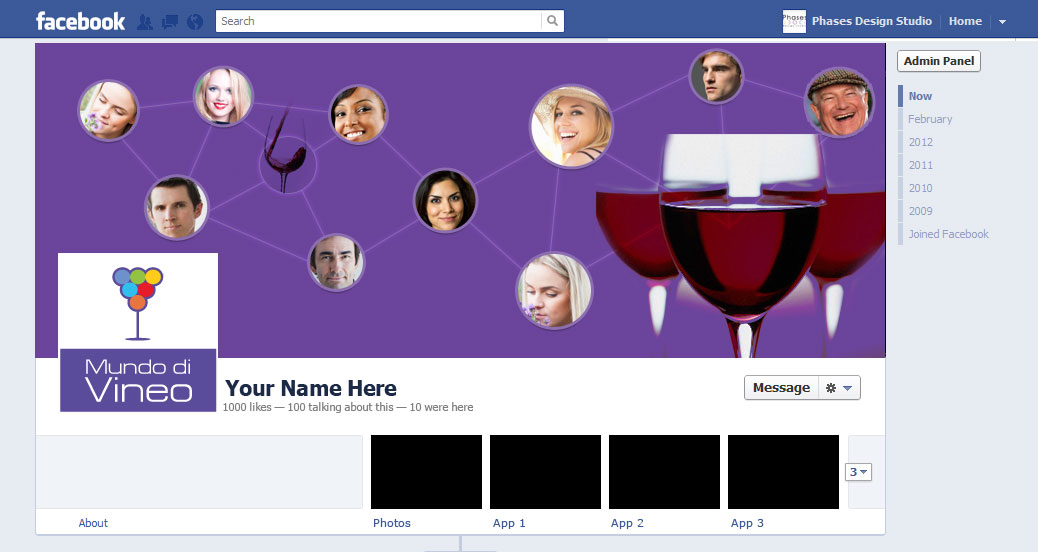
Task: Click the Photos thumbnail box
Action: click(426, 472)
